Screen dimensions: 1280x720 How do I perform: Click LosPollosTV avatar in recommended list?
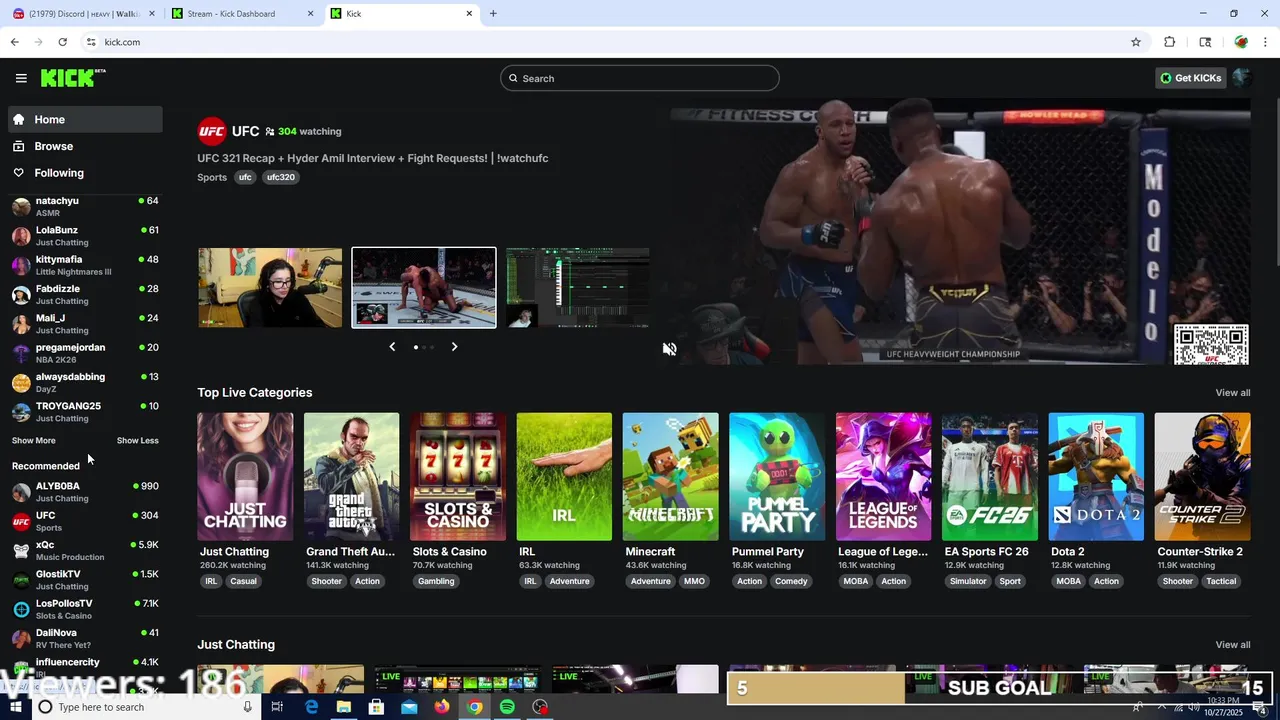(x=21, y=609)
